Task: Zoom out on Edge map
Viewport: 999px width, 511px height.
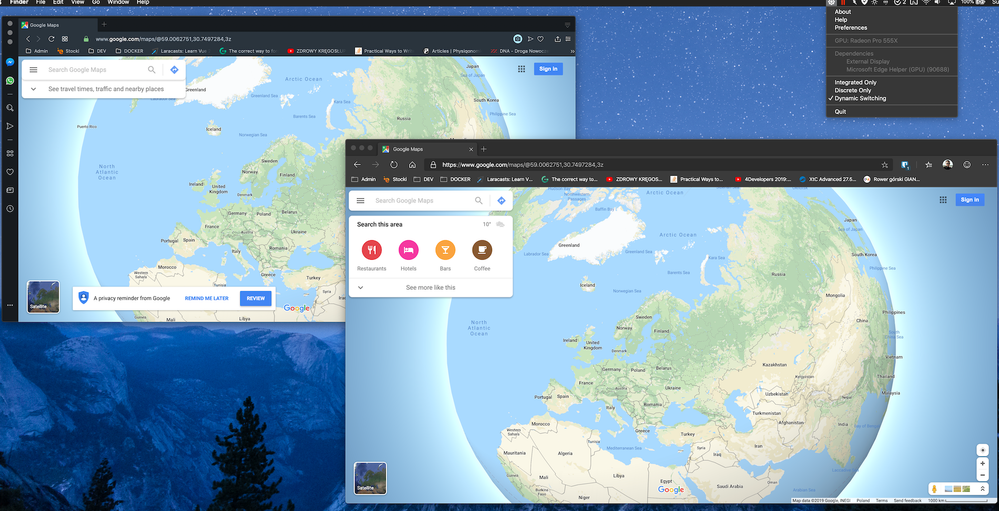Action: (982, 475)
